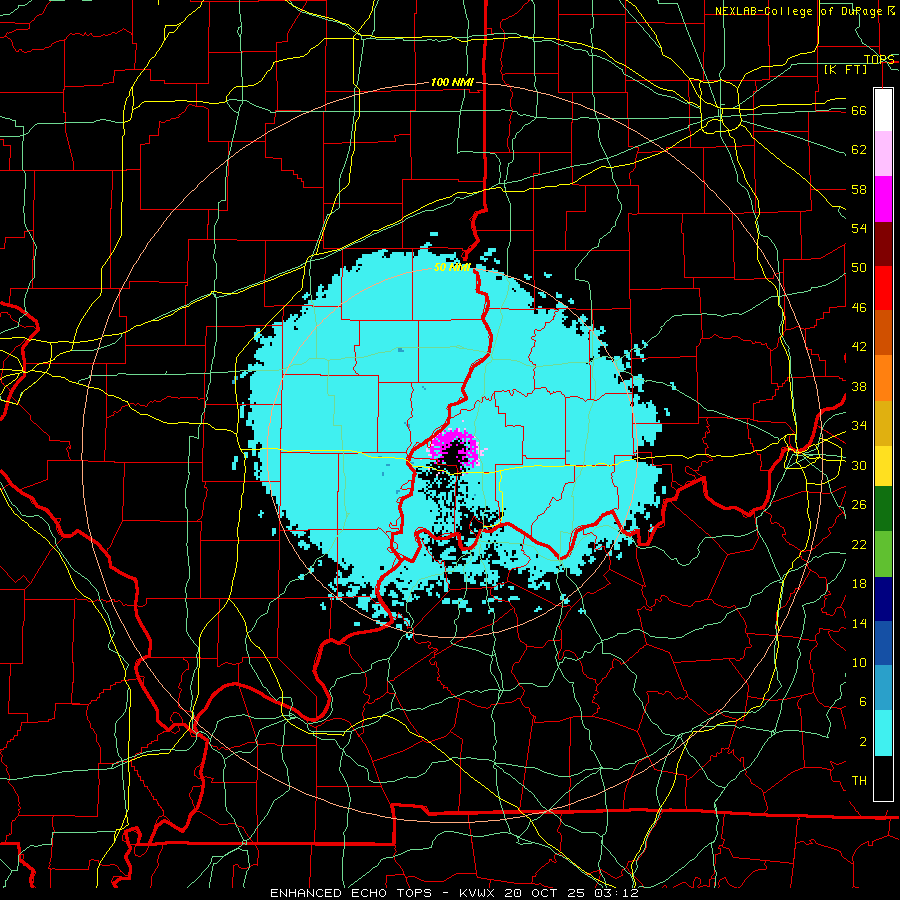
Task: Click the "[K FT]" units label
Action: point(845,69)
